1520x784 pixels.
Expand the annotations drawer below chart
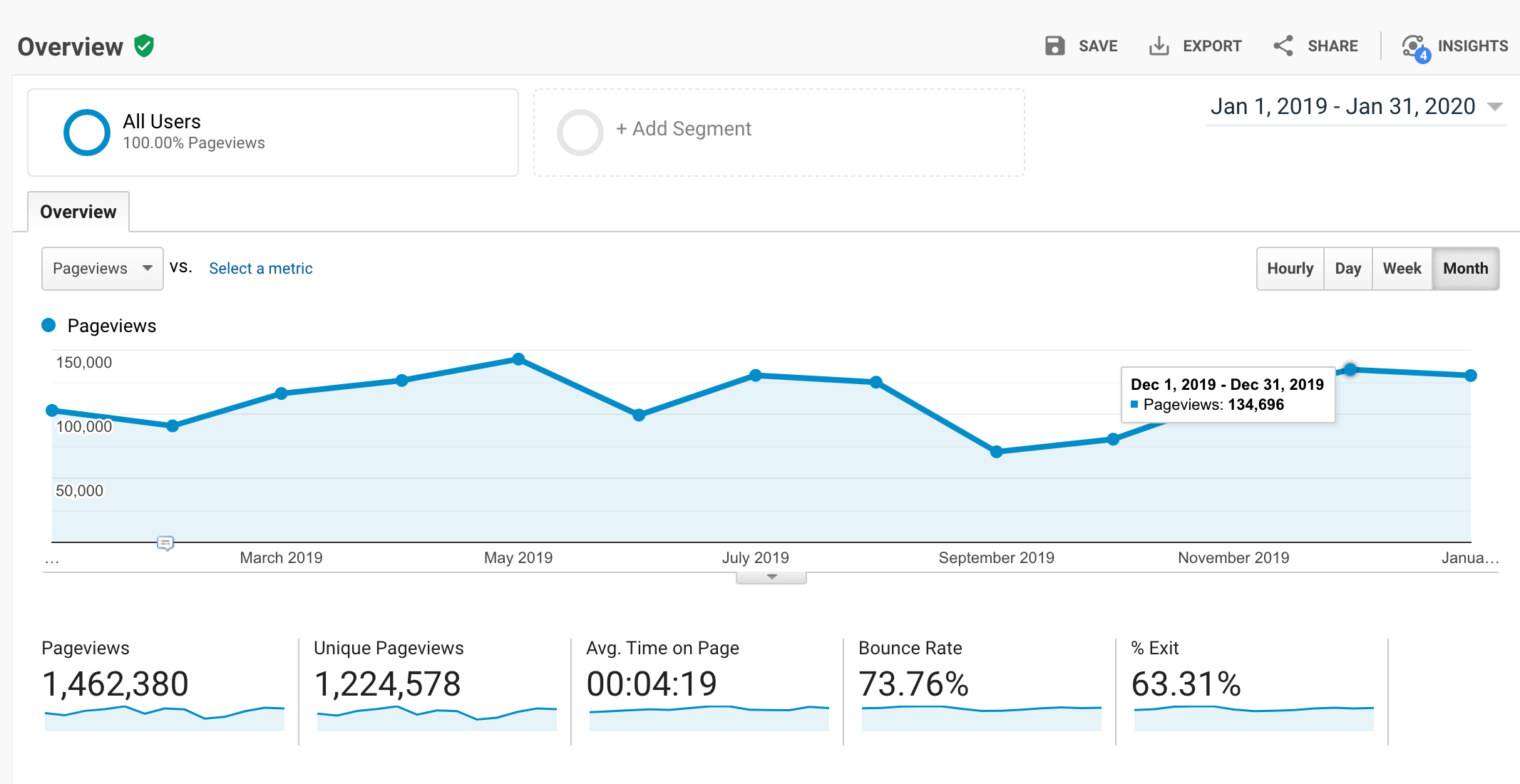point(771,577)
